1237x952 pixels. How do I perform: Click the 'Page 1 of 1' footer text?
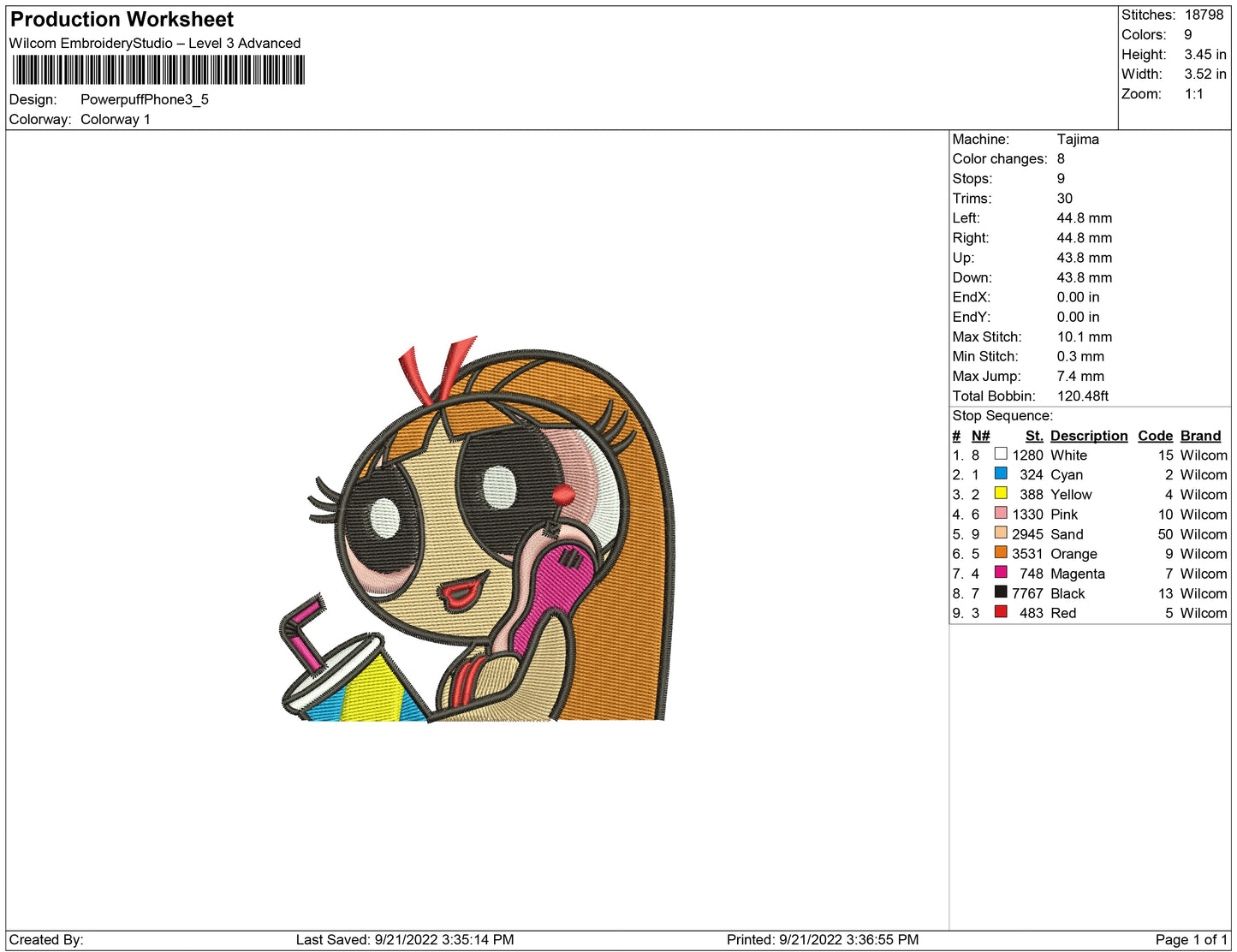point(1192,940)
